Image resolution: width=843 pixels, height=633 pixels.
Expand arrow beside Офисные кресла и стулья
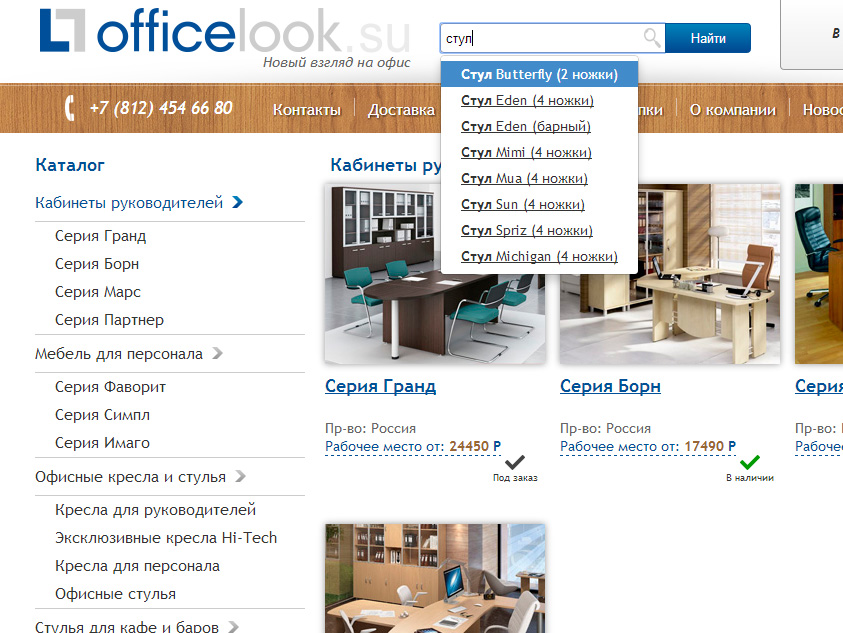240,476
